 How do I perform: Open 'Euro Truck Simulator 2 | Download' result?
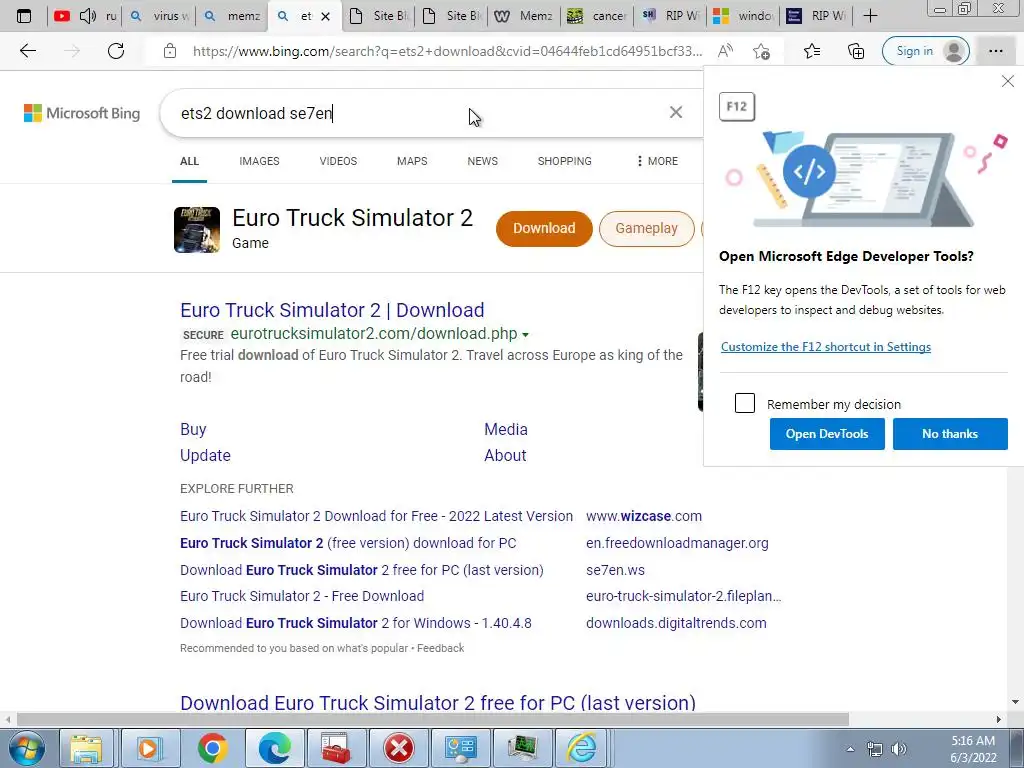click(332, 310)
